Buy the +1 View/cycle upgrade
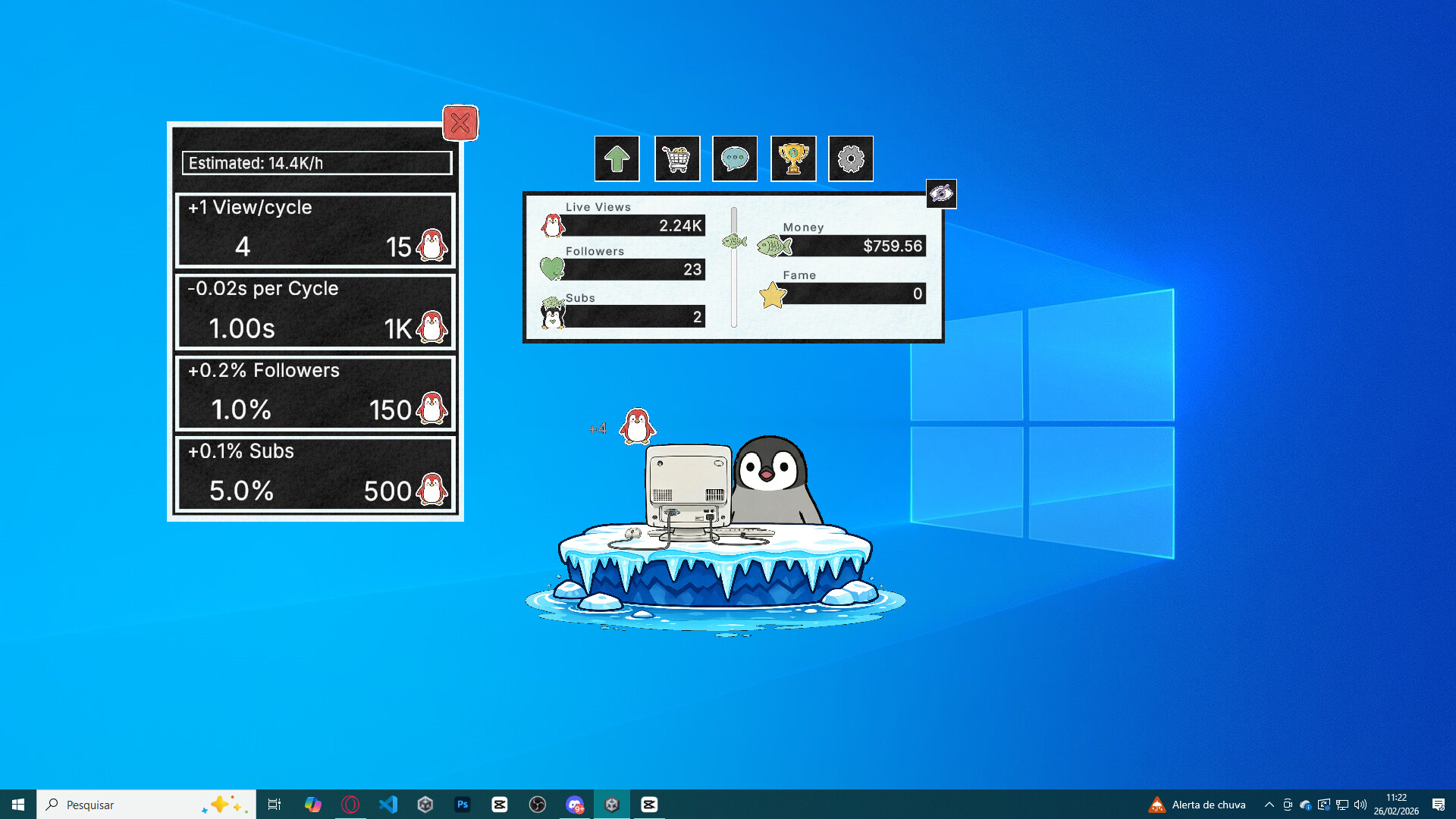Viewport: 1456px width, 819px height. pos(315,231)
